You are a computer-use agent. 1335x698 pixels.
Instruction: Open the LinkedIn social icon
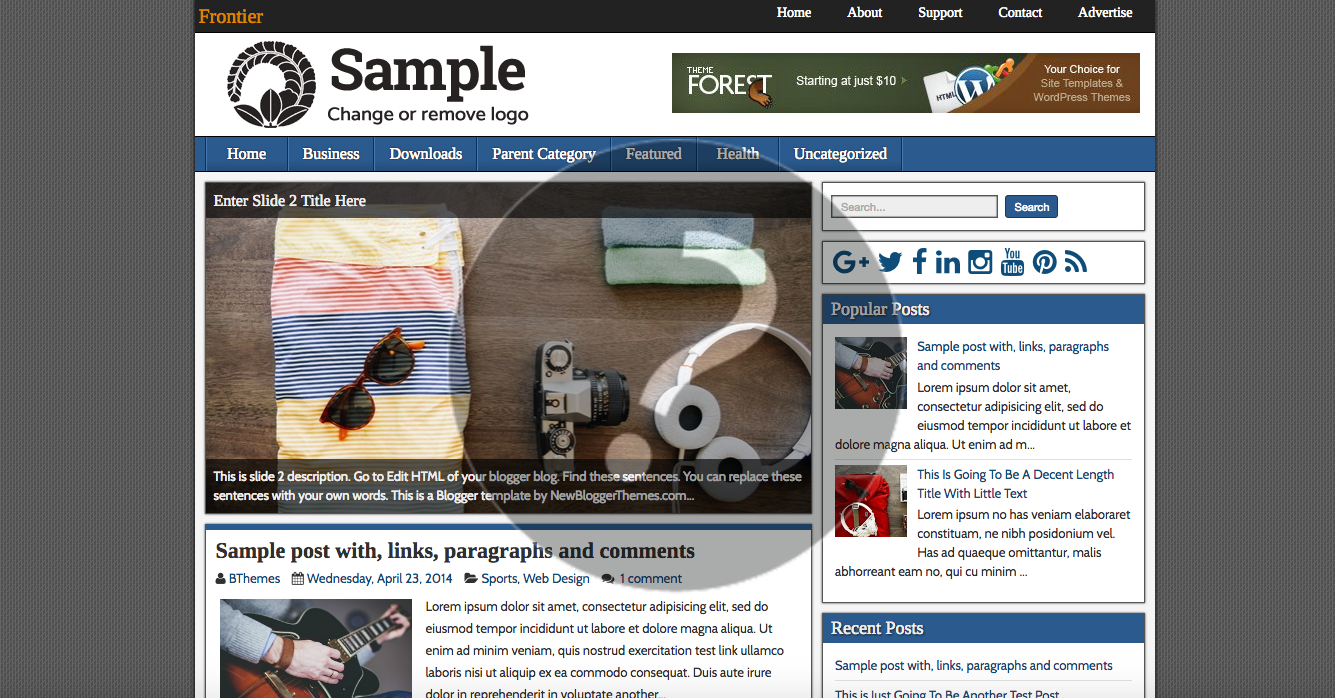pos(948,262)
